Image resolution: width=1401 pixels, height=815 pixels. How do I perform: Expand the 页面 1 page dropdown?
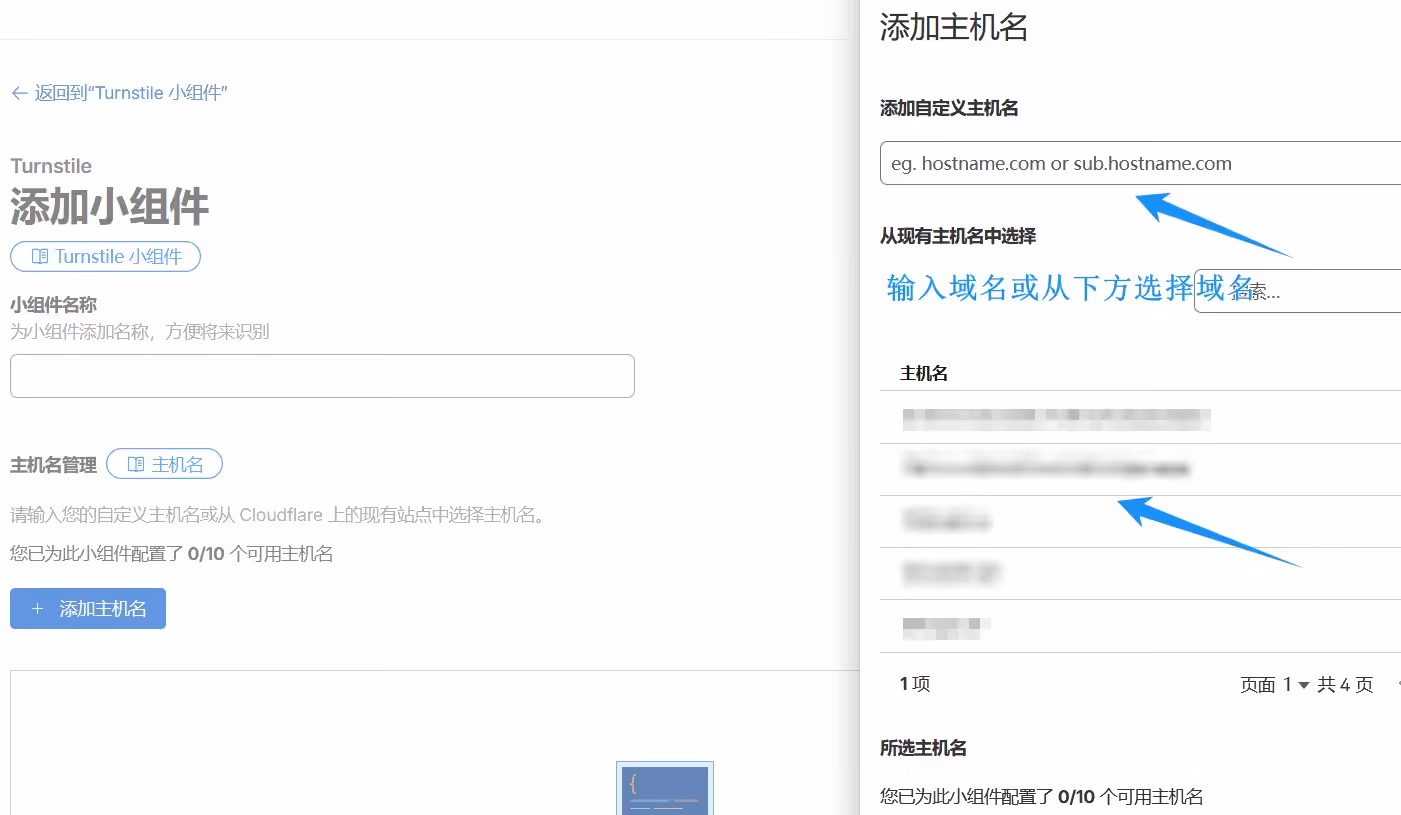point(1302,685)
